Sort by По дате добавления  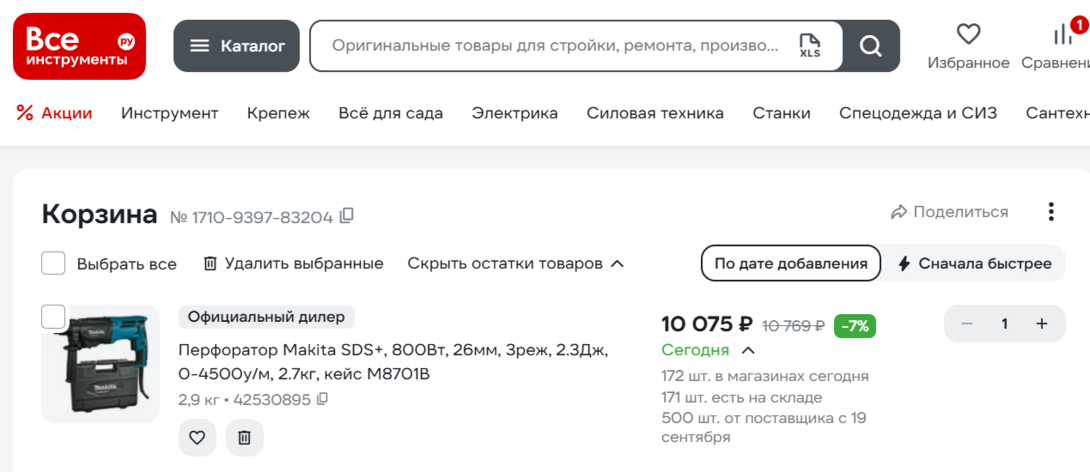[x=791, y=263]
